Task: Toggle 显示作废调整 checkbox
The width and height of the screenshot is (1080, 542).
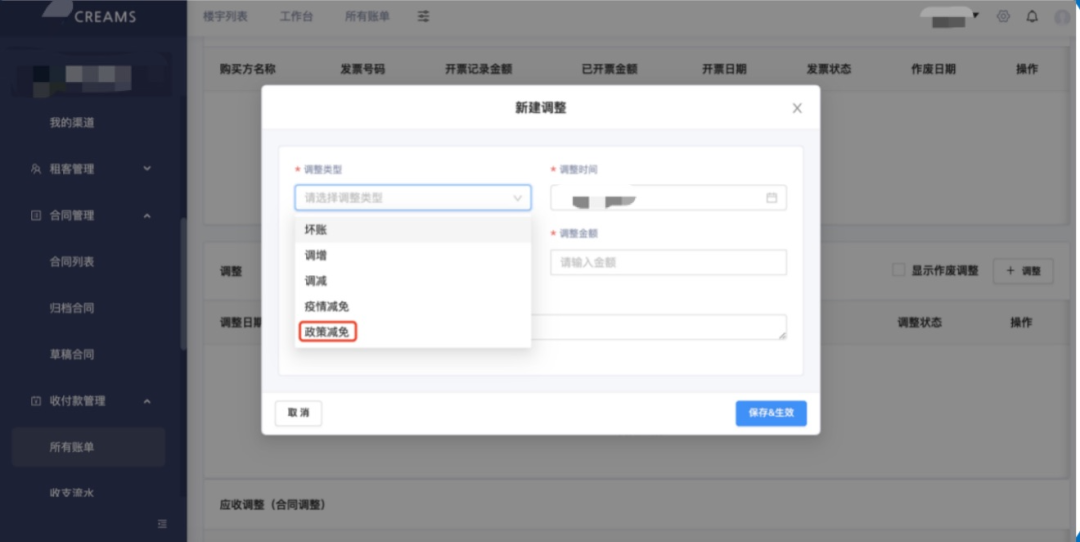Action: (x=898, y=270)
